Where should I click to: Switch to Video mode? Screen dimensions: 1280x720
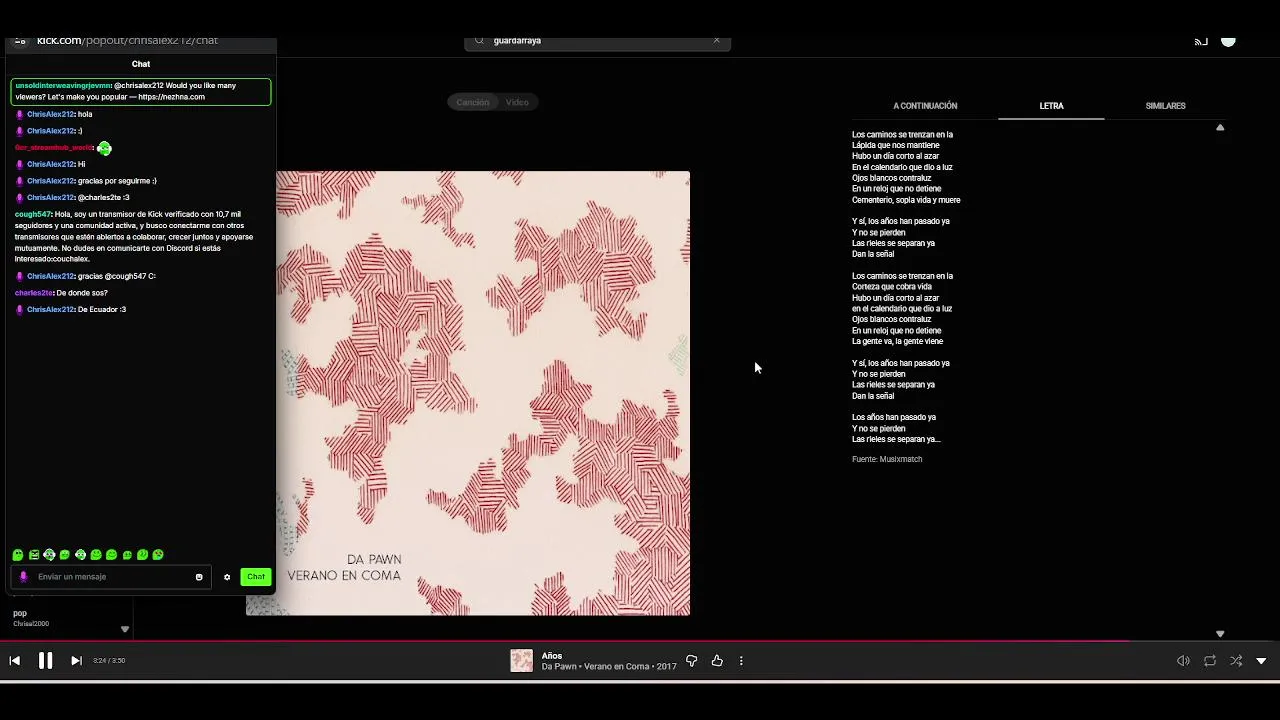(517, 102)
